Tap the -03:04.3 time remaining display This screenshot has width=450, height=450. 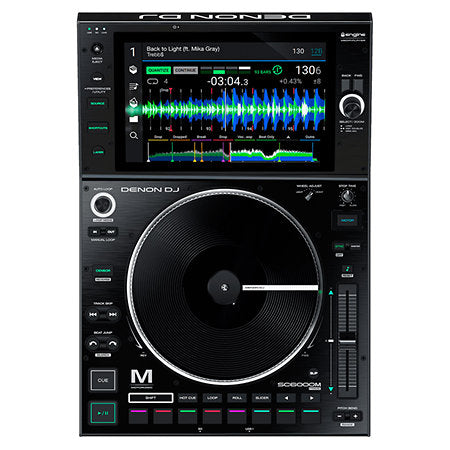[228, 81]
